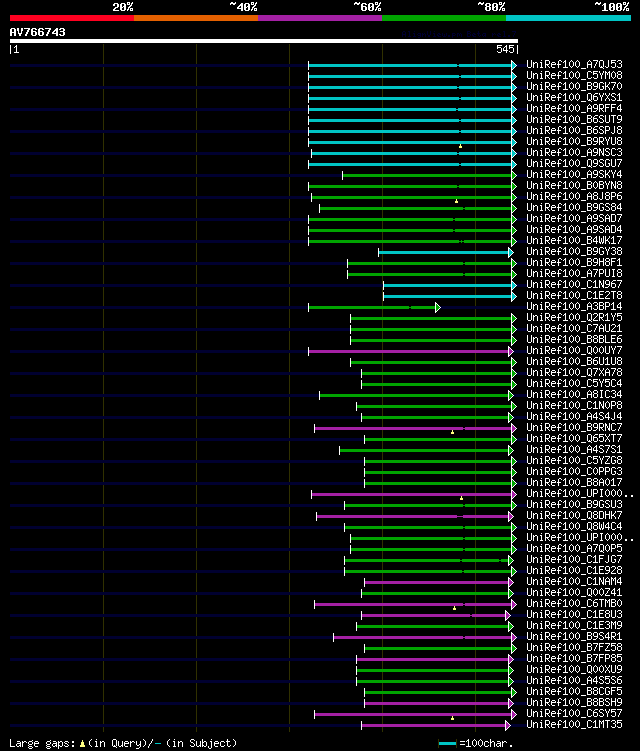The width and height of the screenshot is (640, 751).
Task: Click the UniRef100_Q00UY7 label
Action: 574,351
